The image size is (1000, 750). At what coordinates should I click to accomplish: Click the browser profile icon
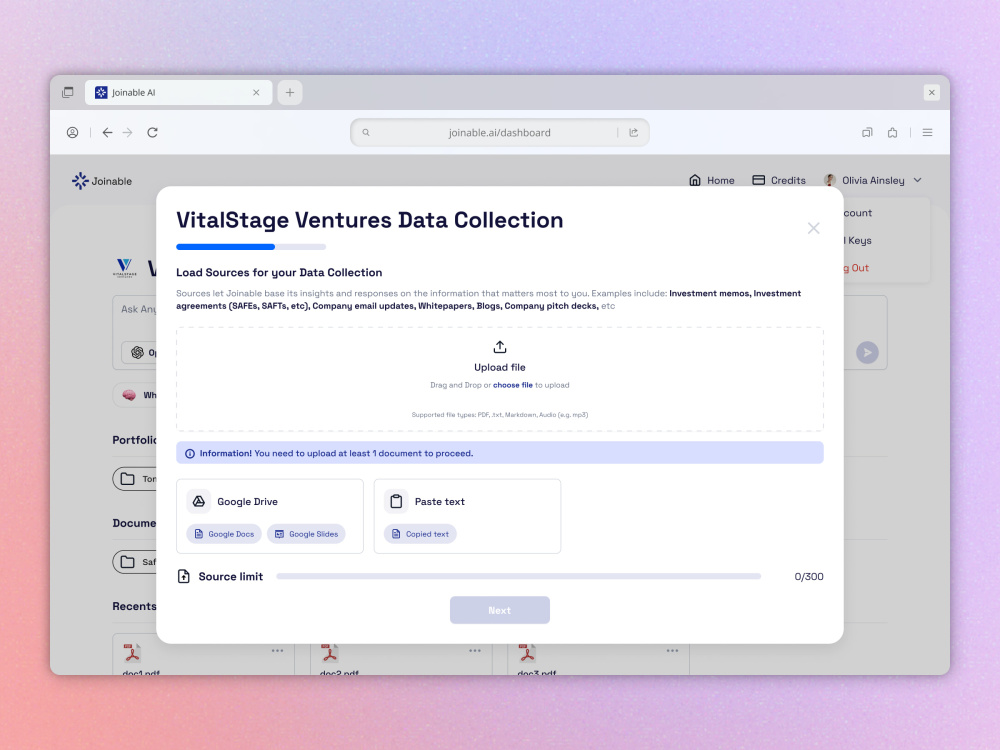73,133
